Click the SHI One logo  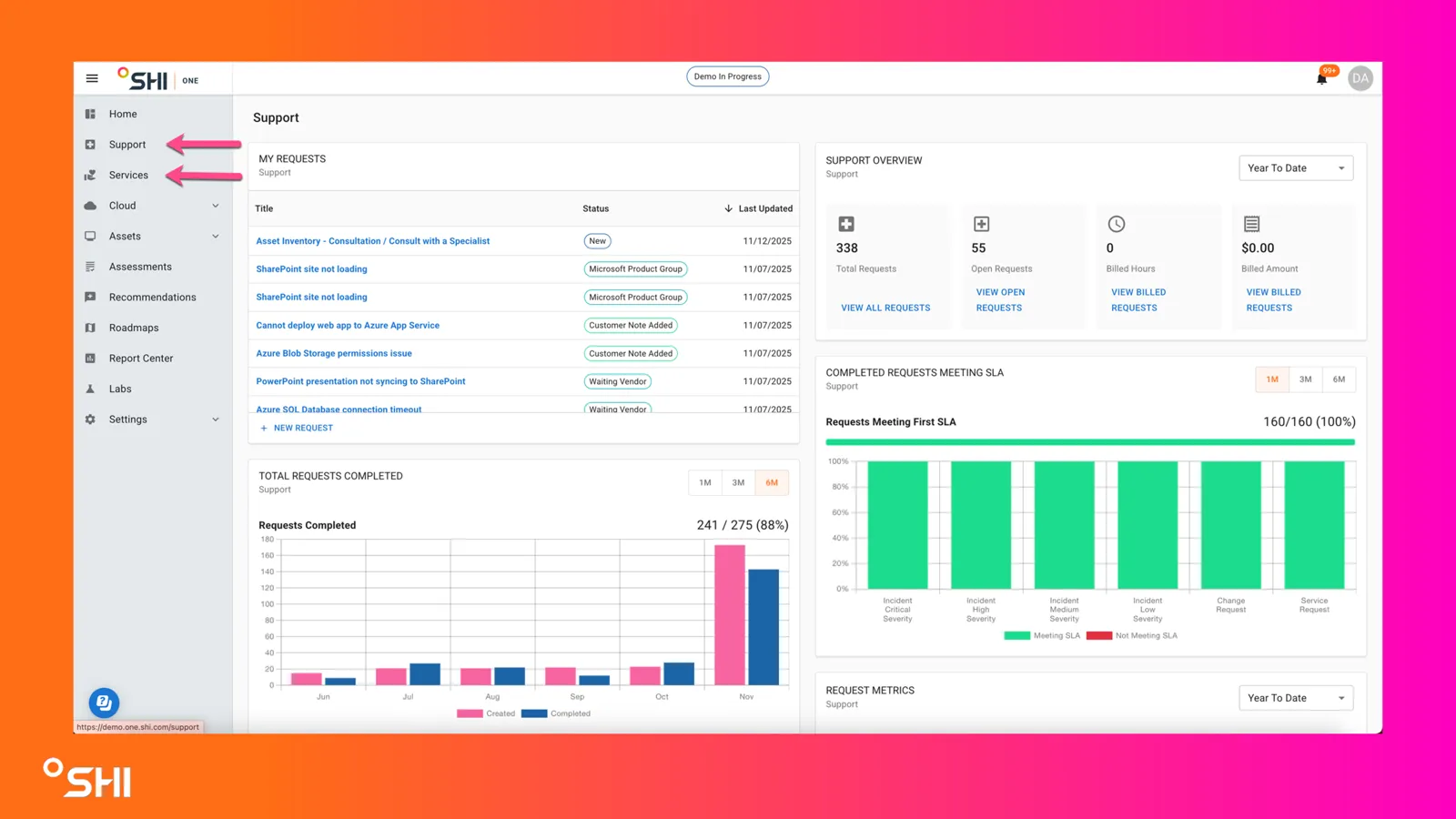pyautogui.click(x=158, y=79)
